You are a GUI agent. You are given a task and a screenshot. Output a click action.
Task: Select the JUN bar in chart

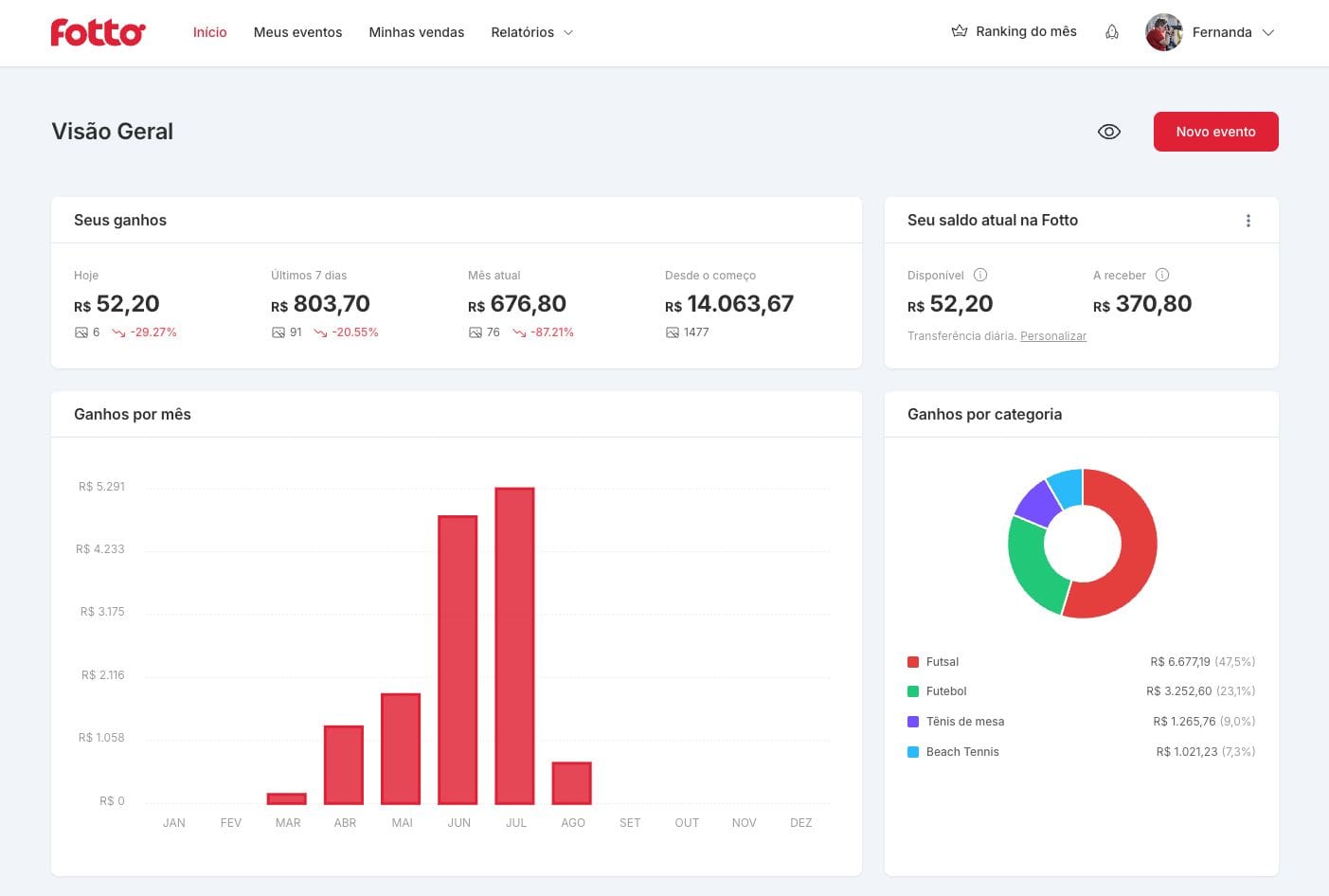(458, 660)
